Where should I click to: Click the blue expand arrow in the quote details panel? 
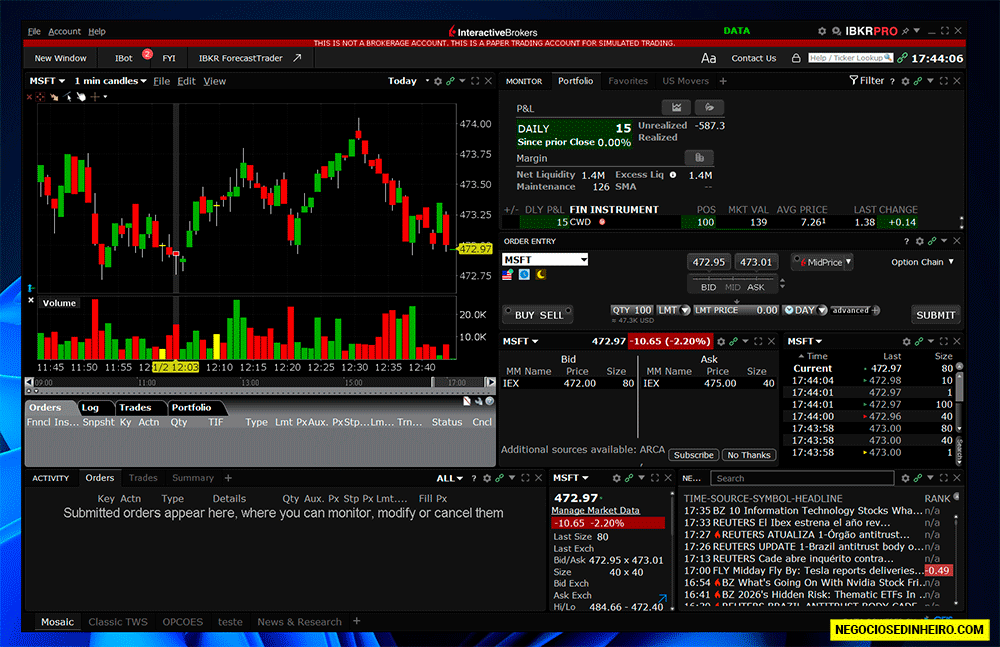coord(662,599)
